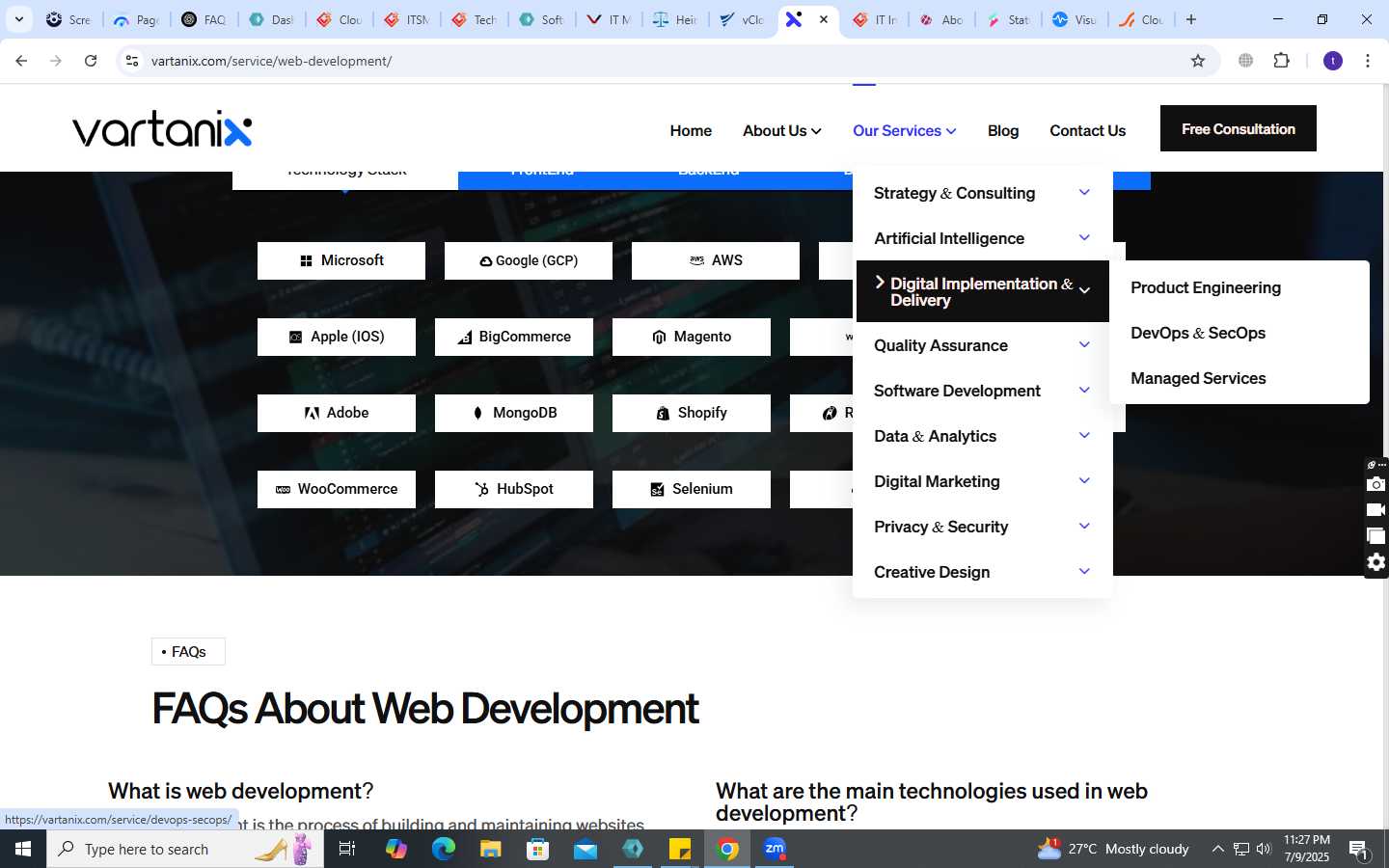The image size is (1389, 868).
Task: Click the browser forward arrow
Action: [x=56, y=61]
